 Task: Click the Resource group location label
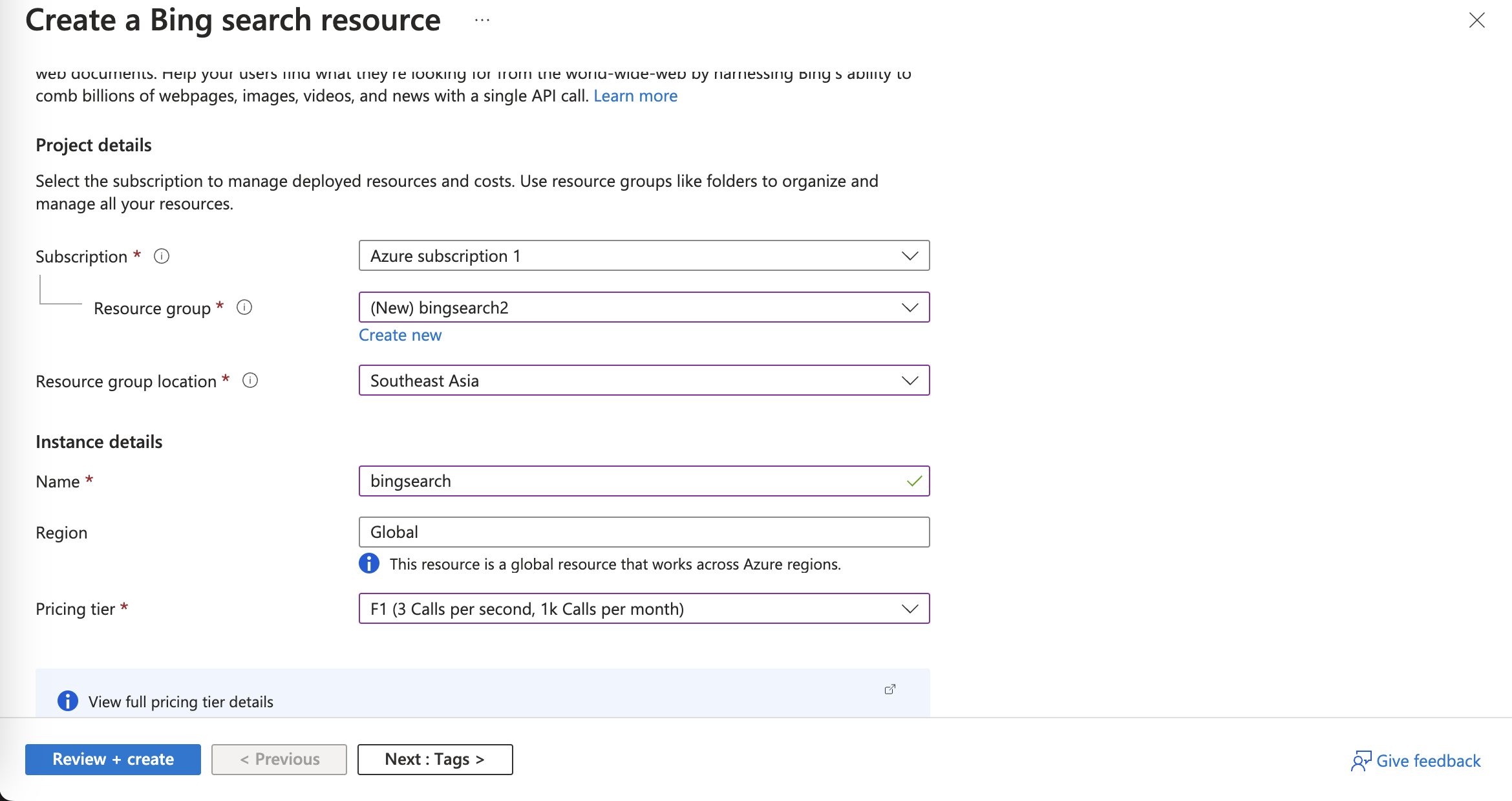pyautogui.click(x=126, y=381)
